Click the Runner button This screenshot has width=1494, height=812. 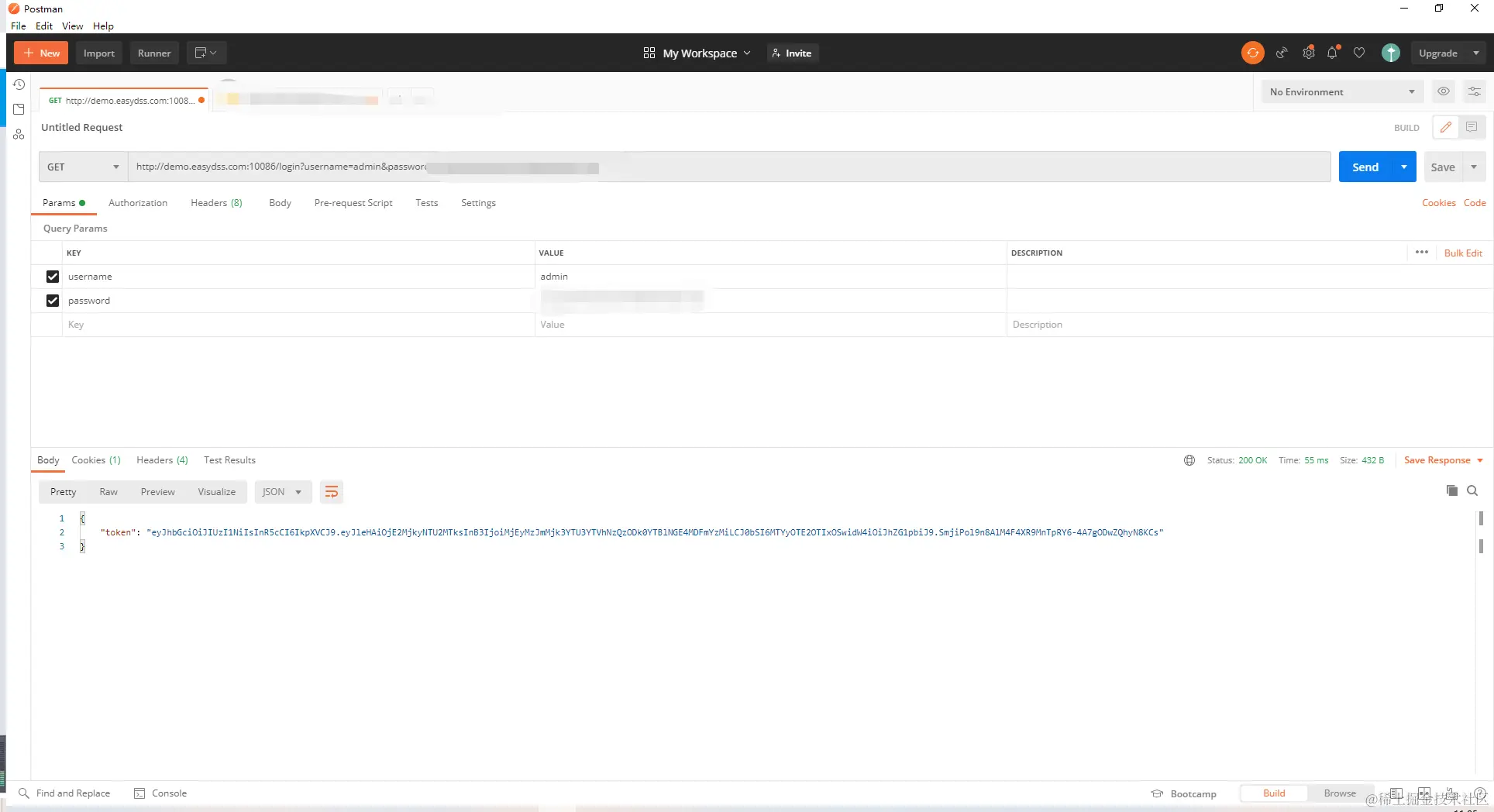click(154, 53)
